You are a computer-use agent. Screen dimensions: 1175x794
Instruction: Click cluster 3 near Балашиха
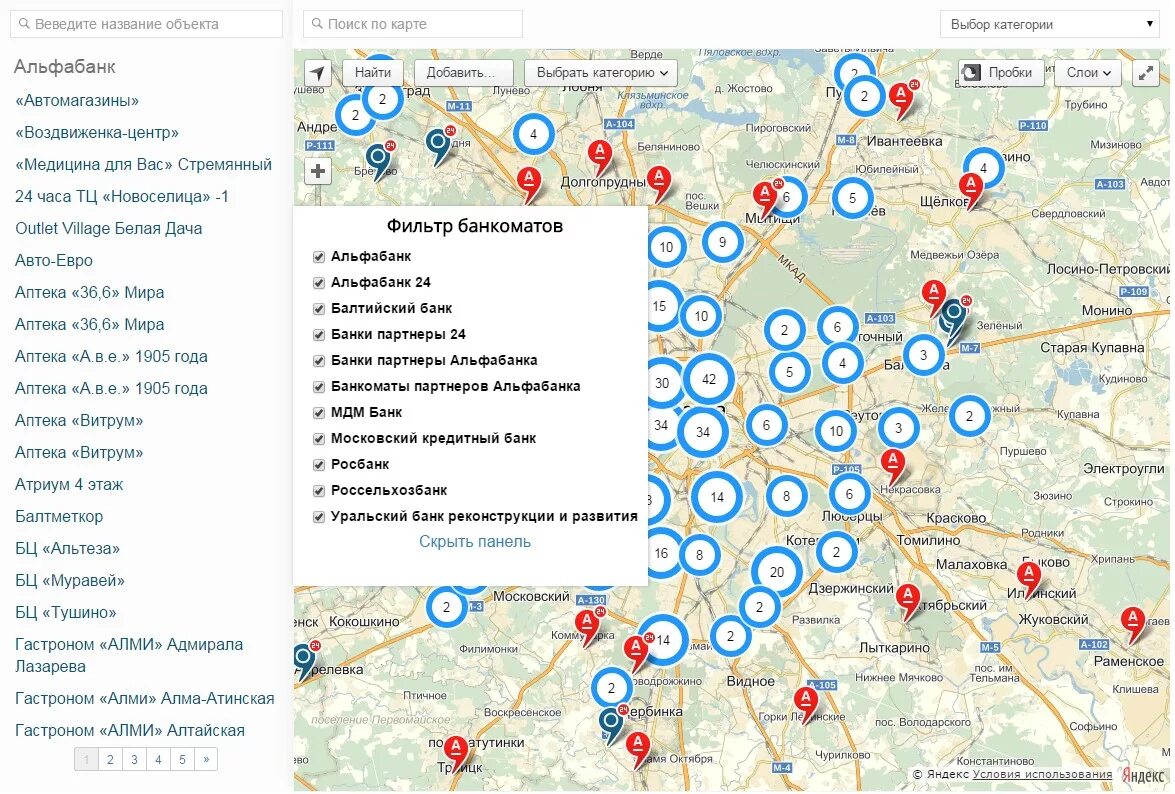click(923, 355)
